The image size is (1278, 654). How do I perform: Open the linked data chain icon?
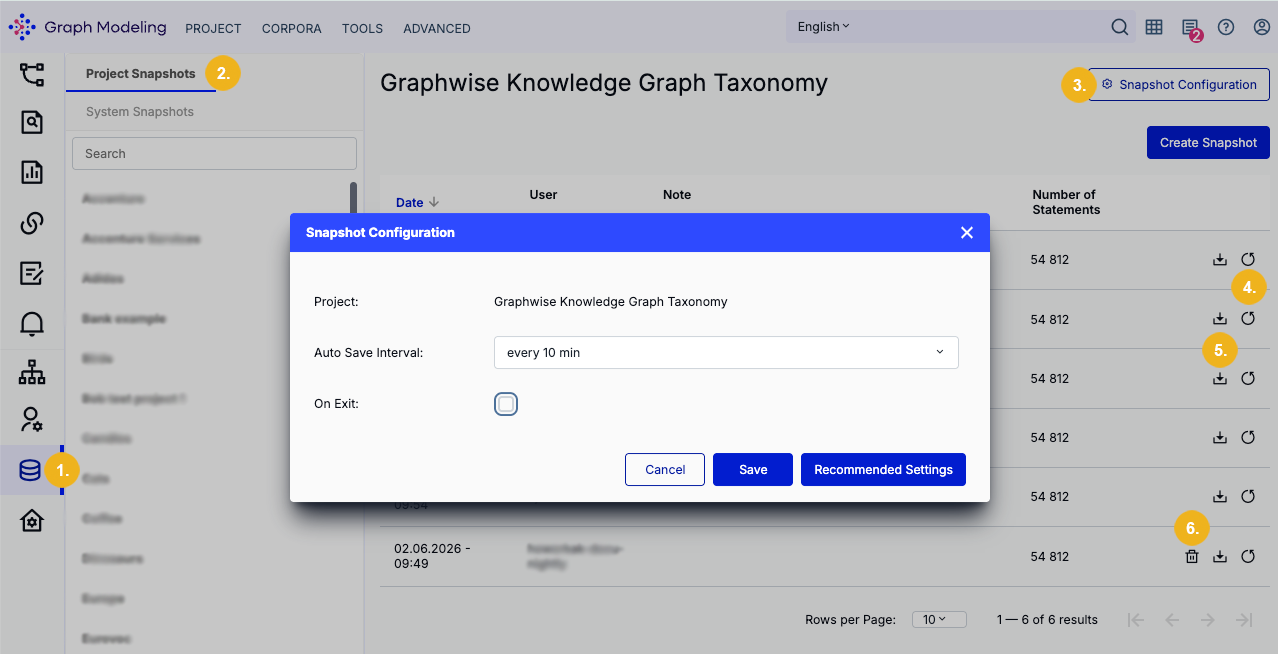point(32,223)
